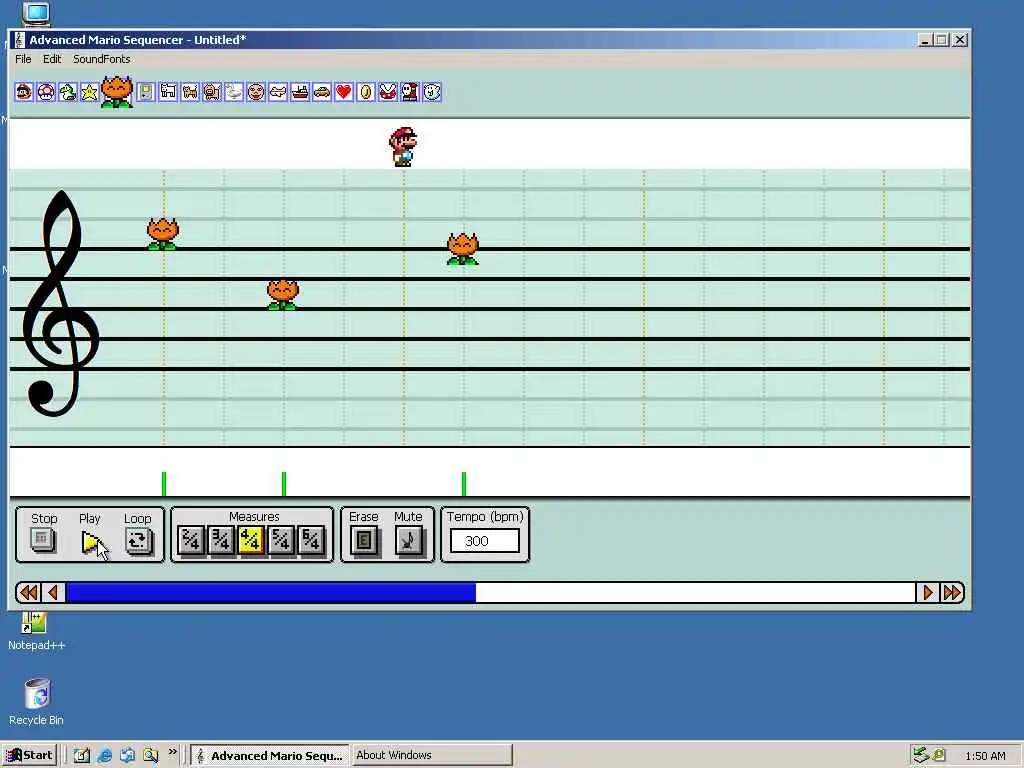Image resolution: width=1024 pixels, height=768 pixels.
Task: Select the Car instrument icon
Action: click(322, 92)
